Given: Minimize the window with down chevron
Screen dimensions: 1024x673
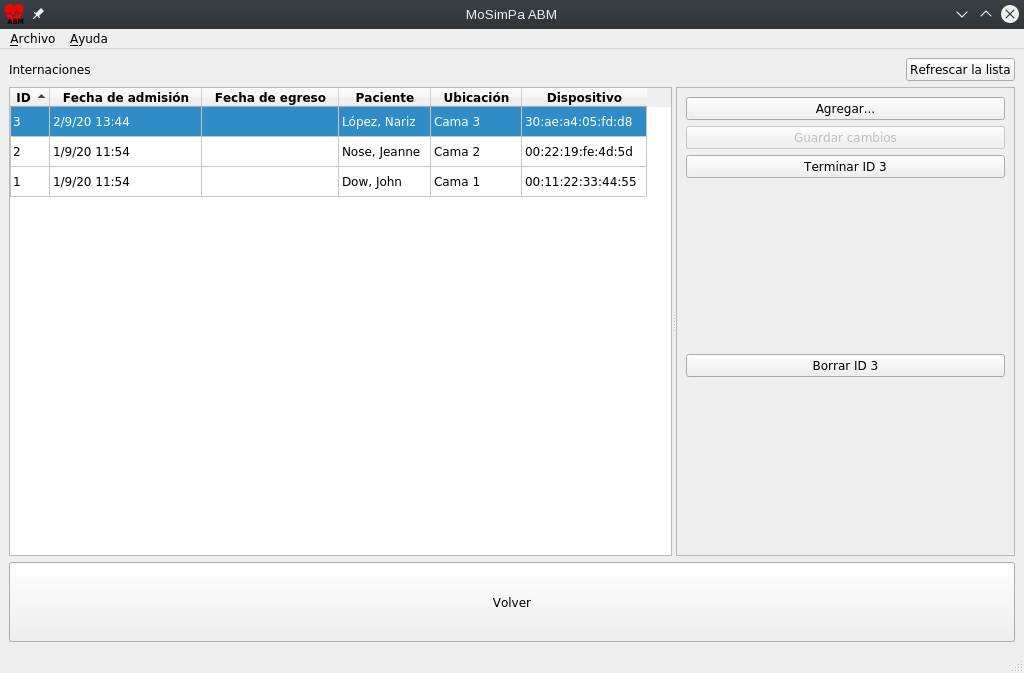Looking at the screenshot, I should pos(962,14).
